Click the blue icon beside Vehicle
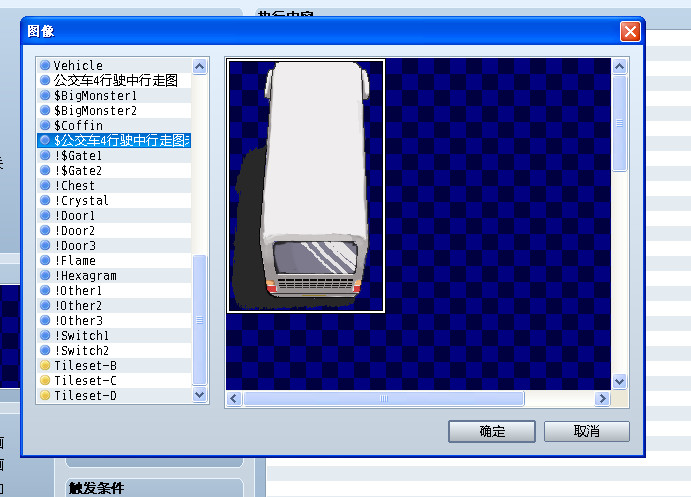This screenshot has width=691, height=497. [45, 65]
